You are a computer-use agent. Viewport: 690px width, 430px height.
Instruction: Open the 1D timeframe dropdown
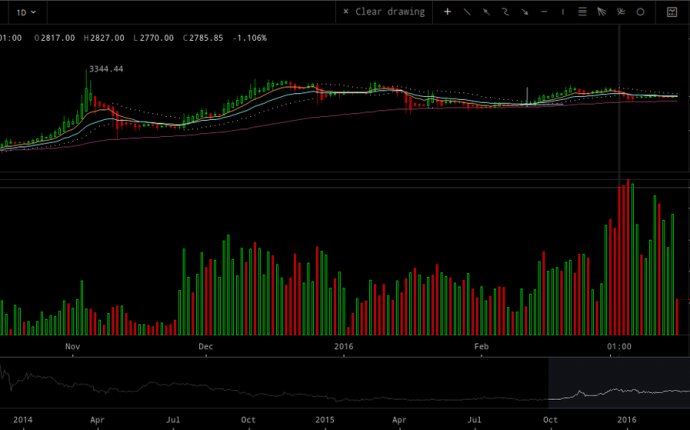click(26, 12)
